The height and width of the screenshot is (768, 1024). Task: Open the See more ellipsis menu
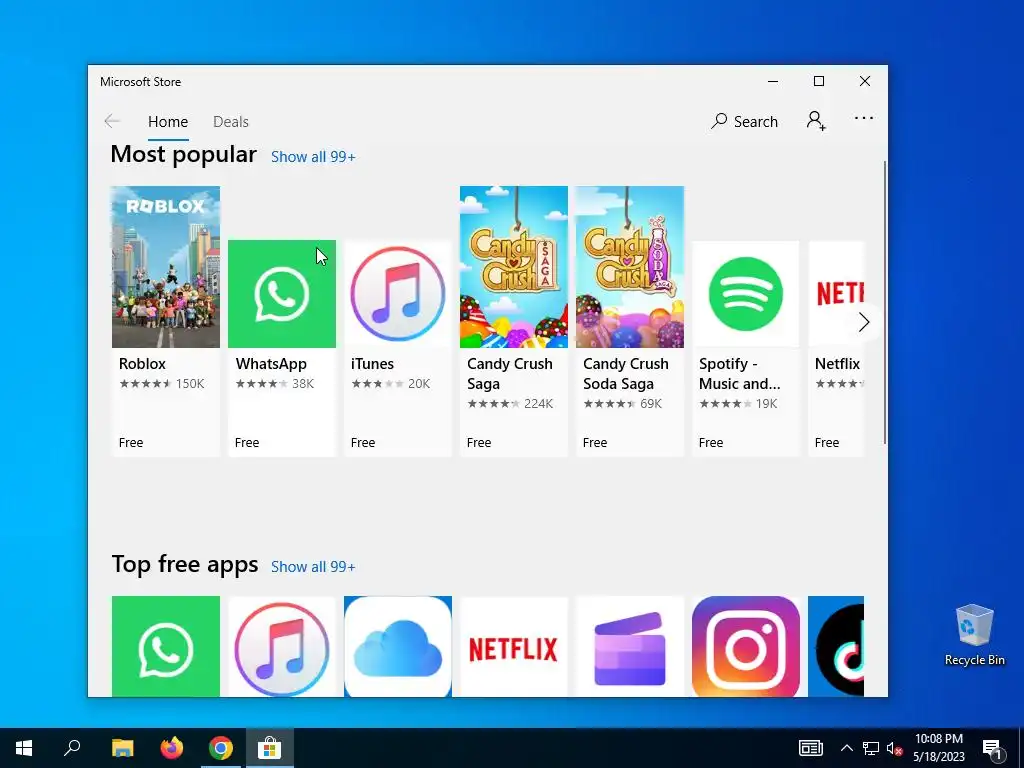[863, 118]
